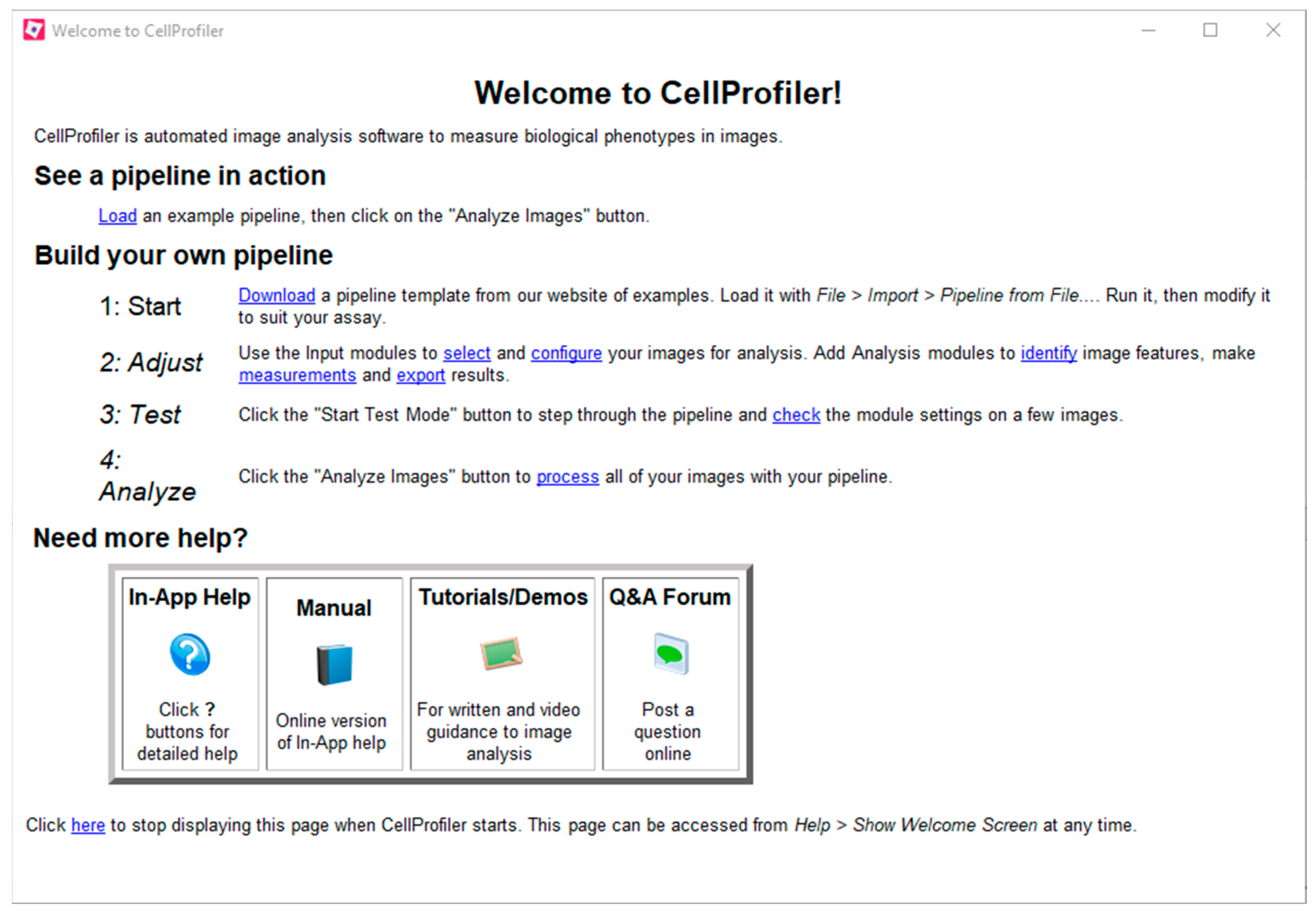Select the Tutorials/Demos heading text

click(503, 597)
